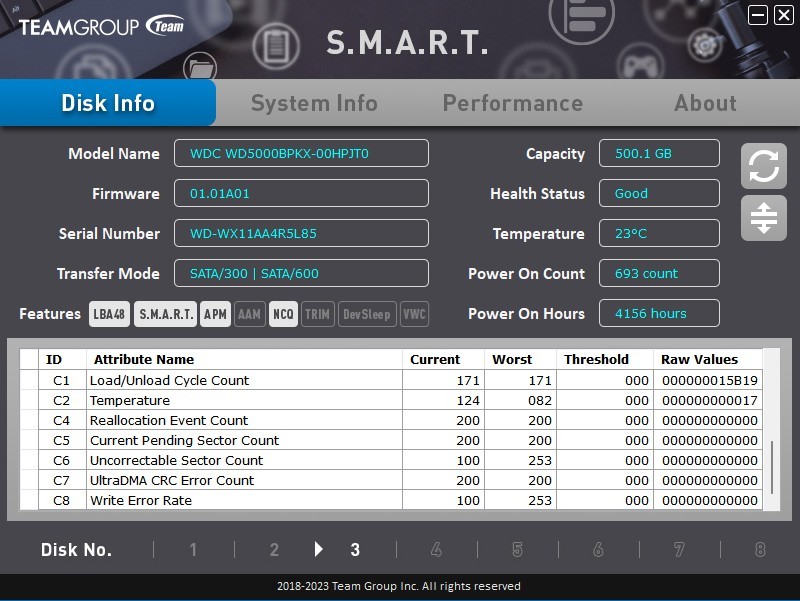Screen dimensions: 800x601
Task: Click the Raw Values column header
Action: [708, 359]
